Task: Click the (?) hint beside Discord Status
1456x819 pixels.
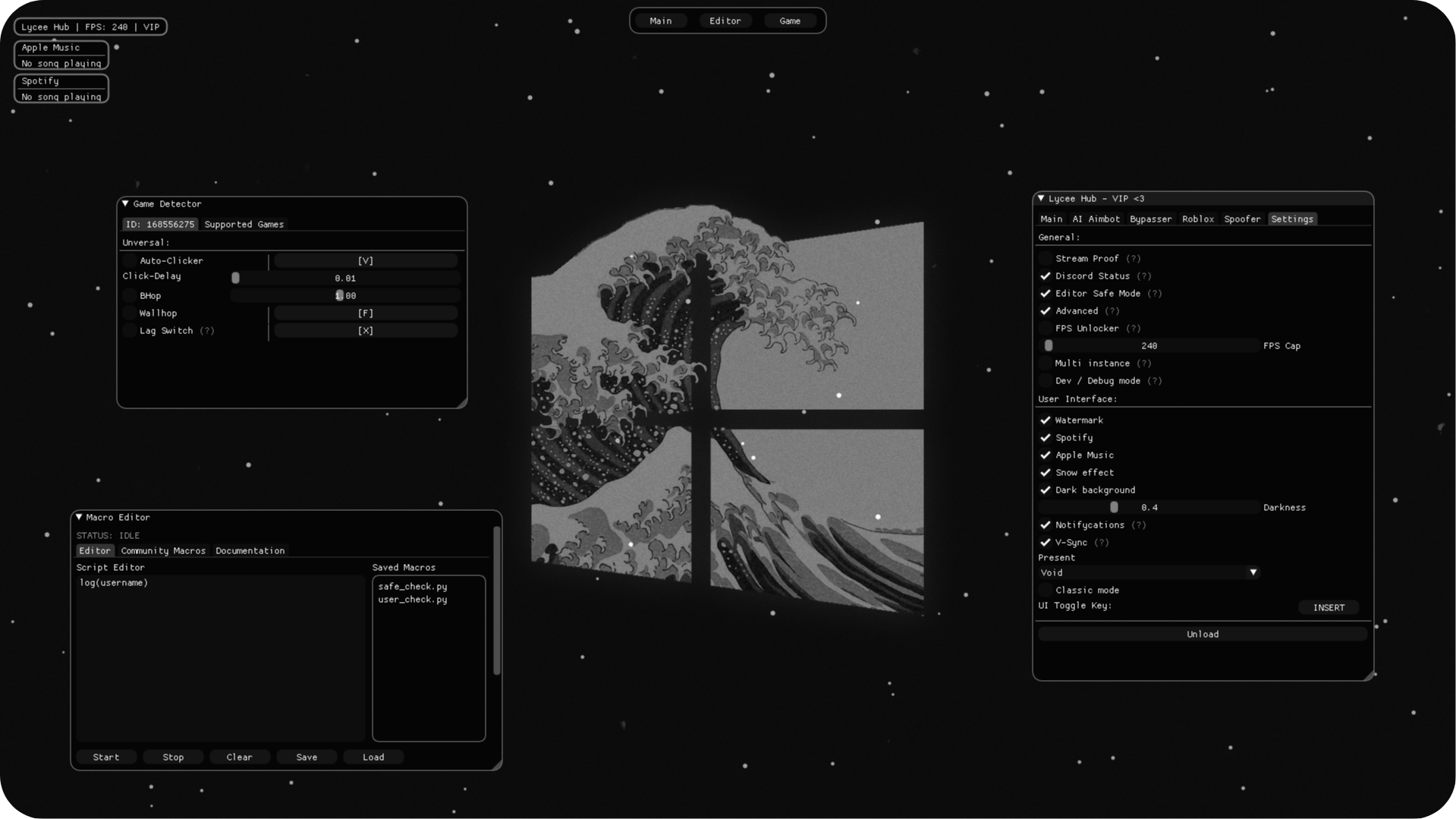Action: click(x=1144, y=276)
